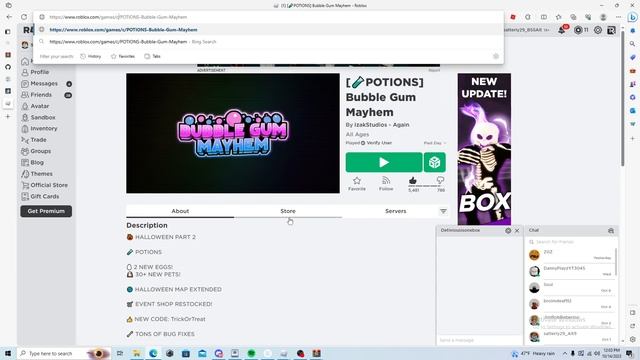Expand the Past Day dropdown
This screenshot has height=360, width=640.
[435, 143]
